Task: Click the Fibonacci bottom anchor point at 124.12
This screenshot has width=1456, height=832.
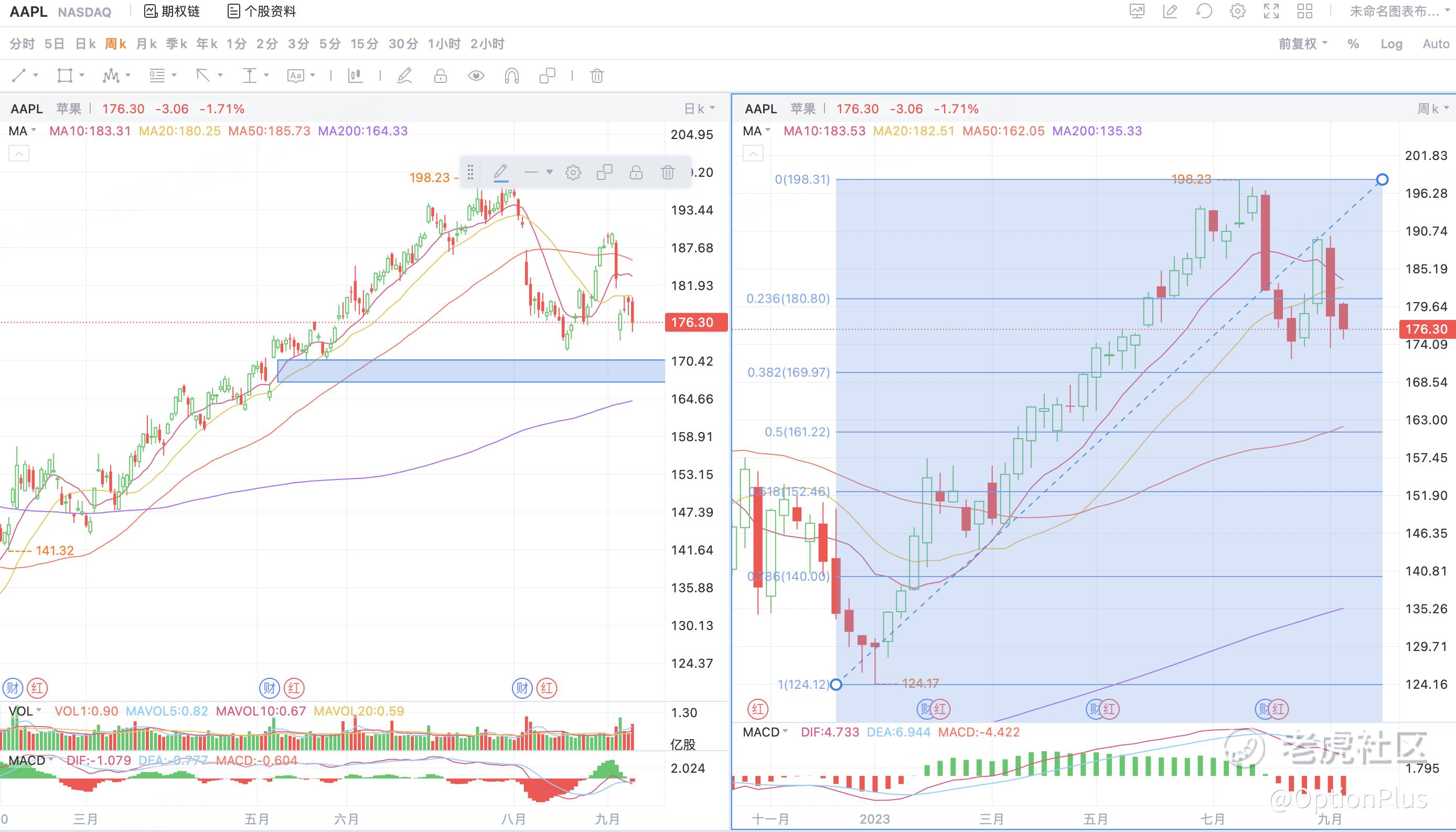Action: pyautogui.click(x=836, y=685)
